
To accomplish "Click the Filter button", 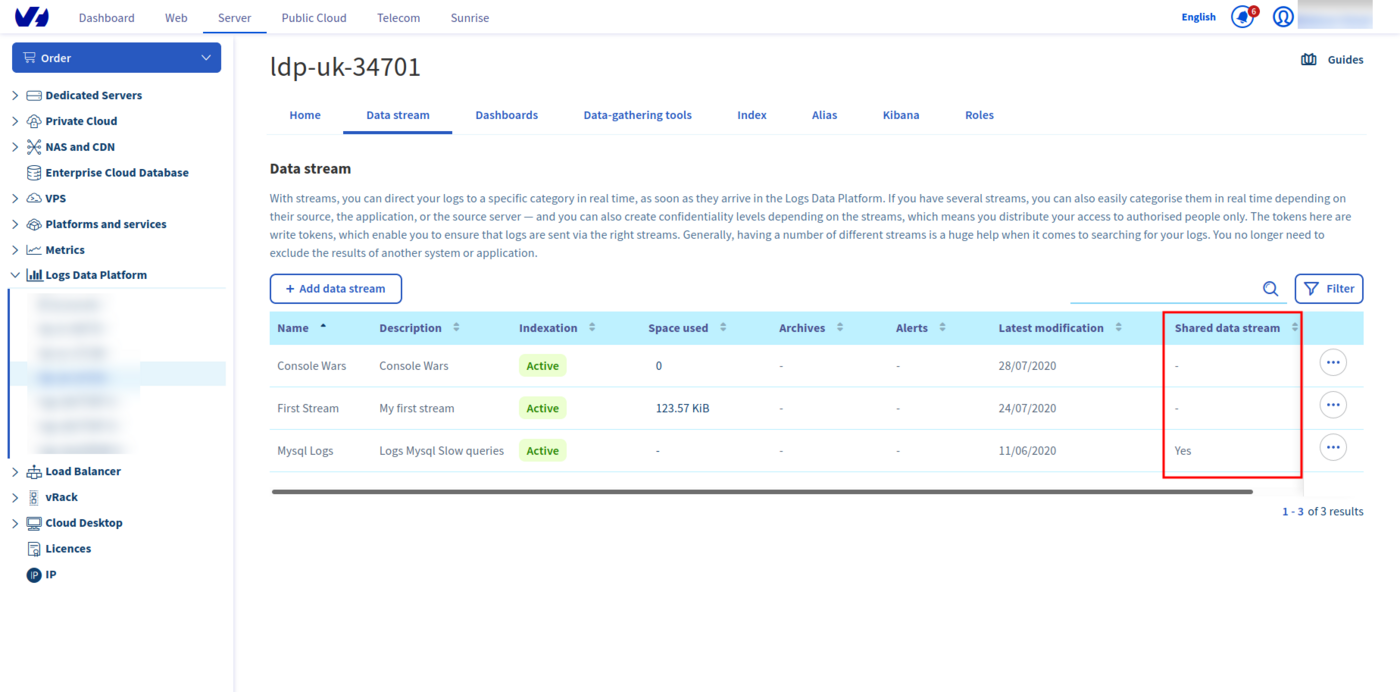I will (1328, 289).
